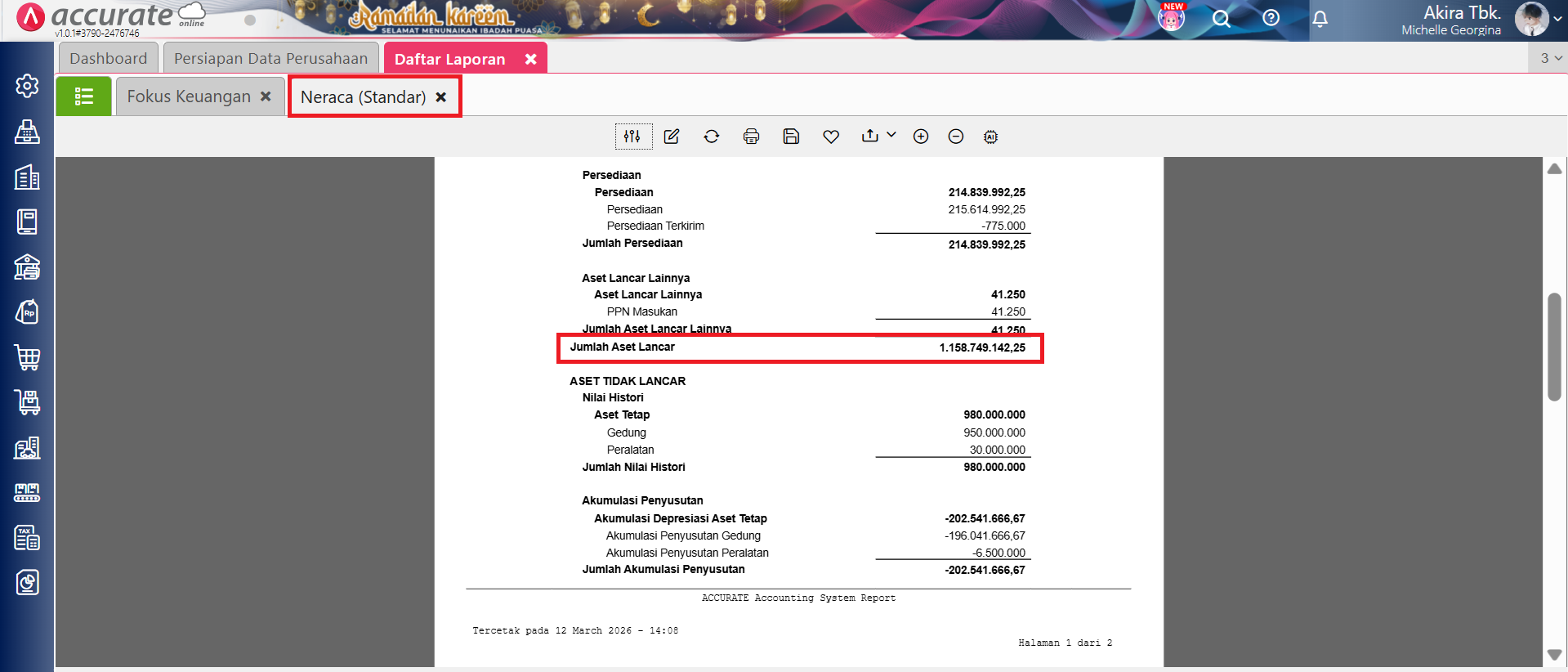This screenshot has height=672, width=1568.
Task: Open the notifications bell
Action: point(1320,19)
